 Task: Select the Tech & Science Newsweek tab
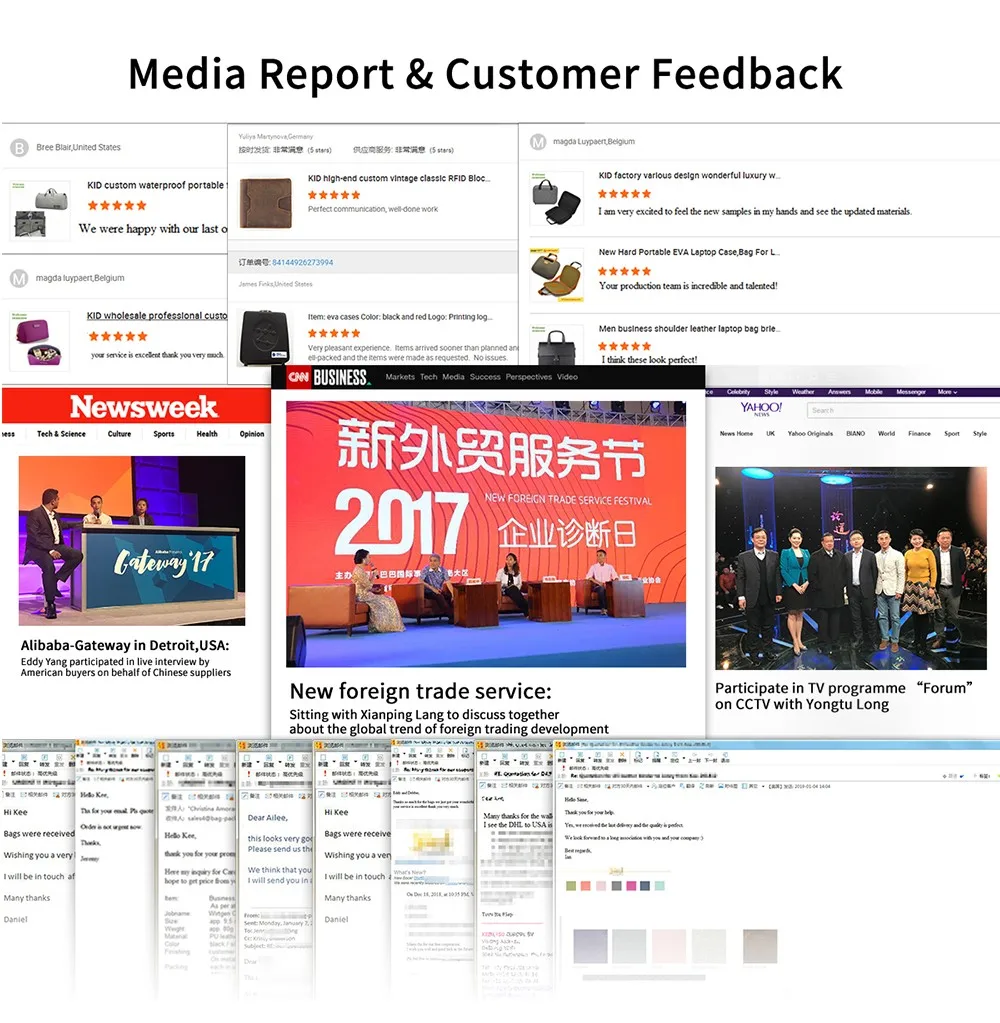[x=61, y=434]
